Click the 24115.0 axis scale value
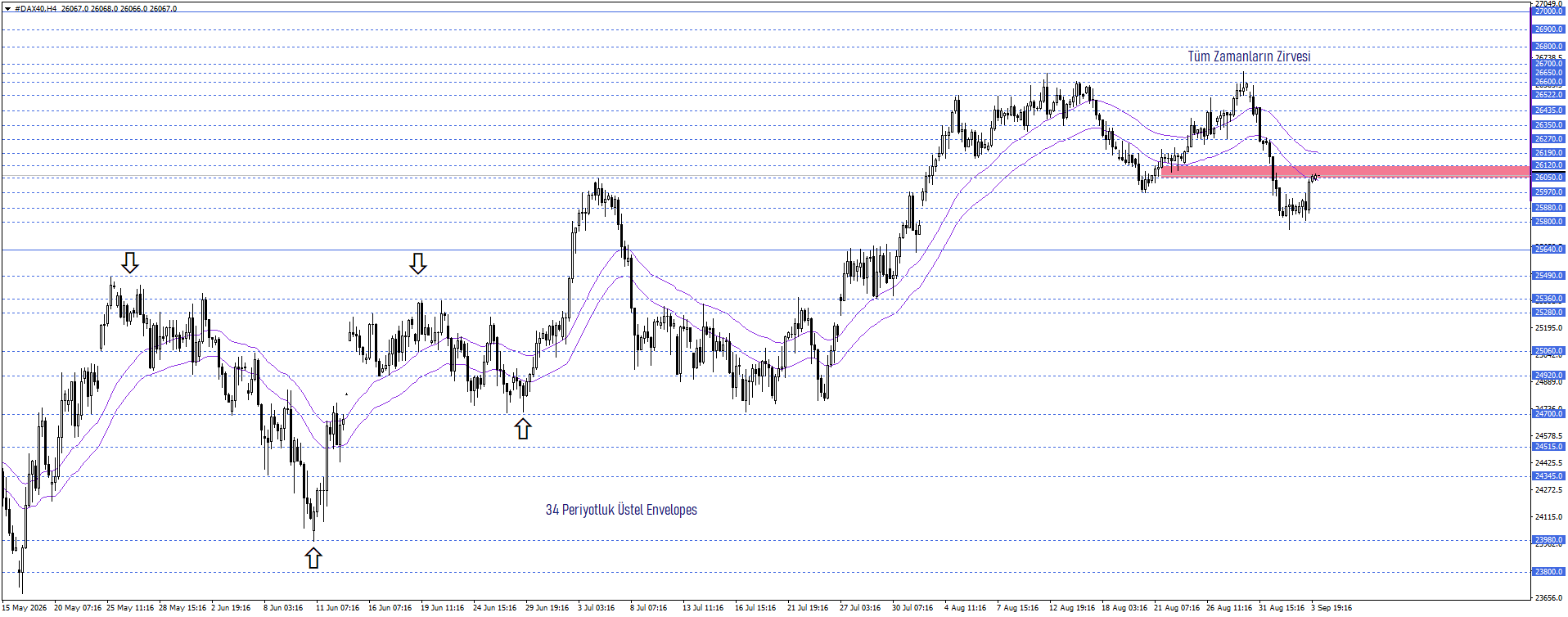This screenshot has width=1568, height=617. 1548,517
